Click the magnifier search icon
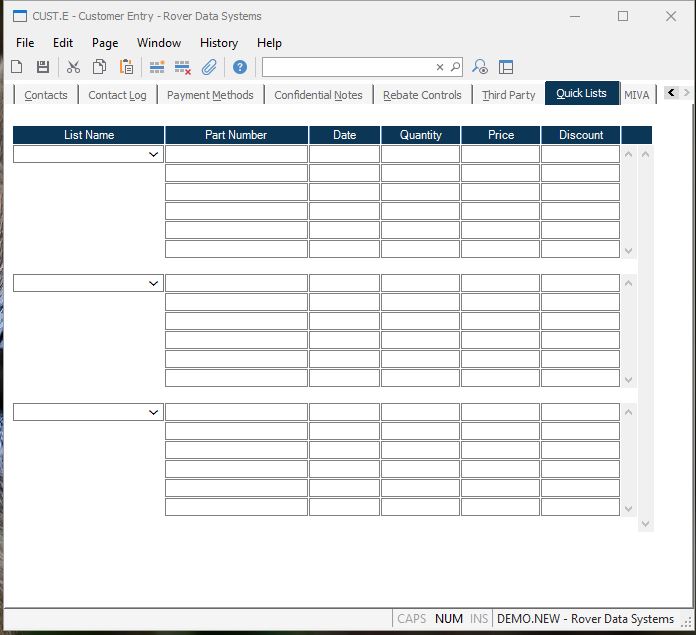This screenshot has width=696, height=635. coord(455,67)
